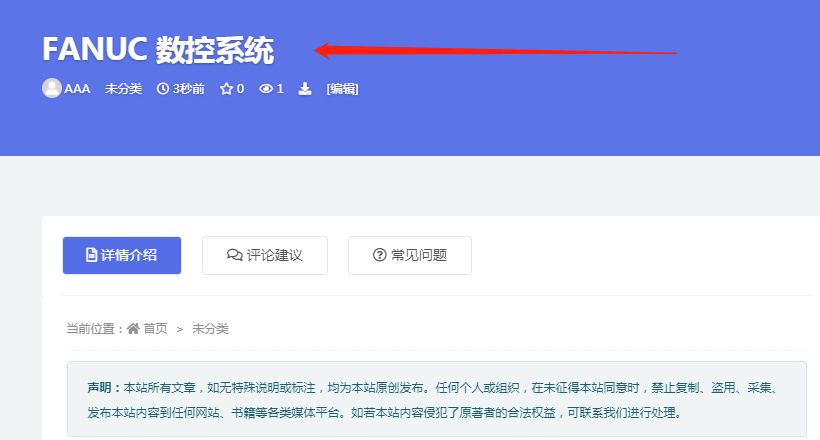Click the favorite count 0
This screenshot has height=440, width=820.
tap(241, 89)
